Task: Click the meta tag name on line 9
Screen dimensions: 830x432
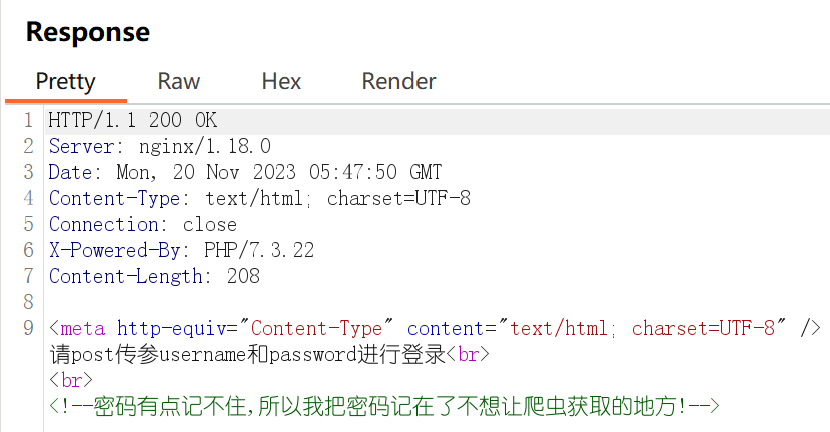Action: click(83, 328)
